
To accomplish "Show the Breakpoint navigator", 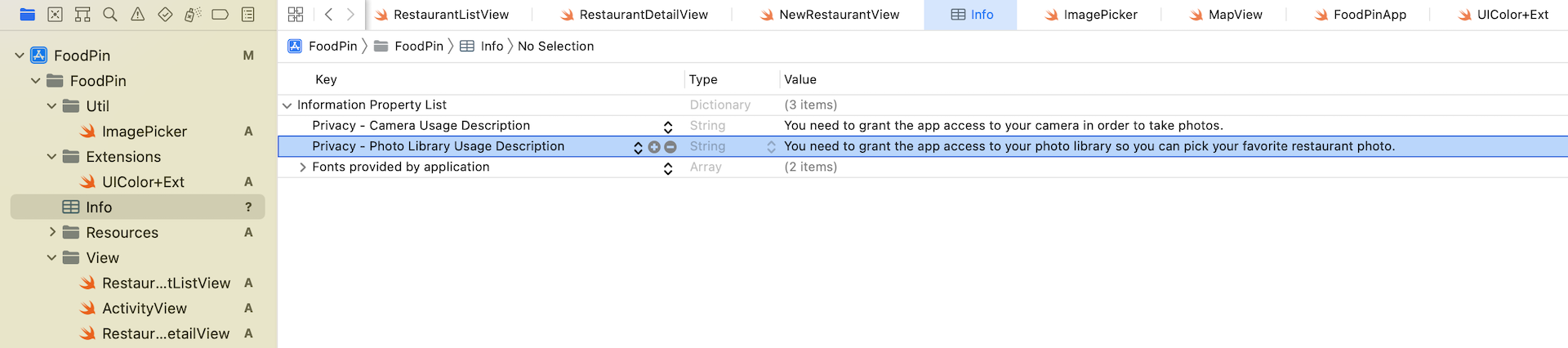I will pos(220,15).
